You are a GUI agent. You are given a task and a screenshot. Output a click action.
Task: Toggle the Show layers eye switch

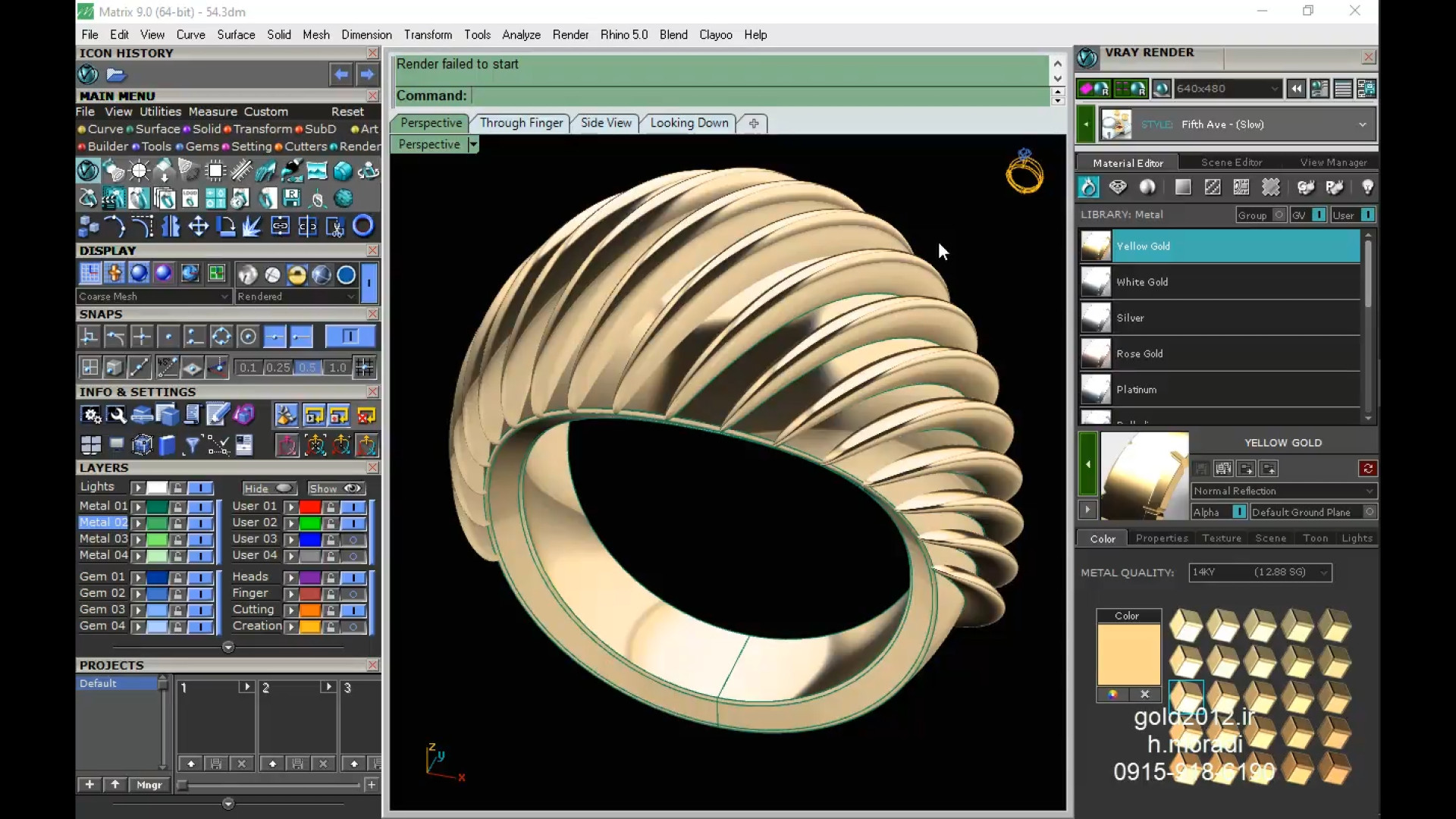tap(353, 488)
